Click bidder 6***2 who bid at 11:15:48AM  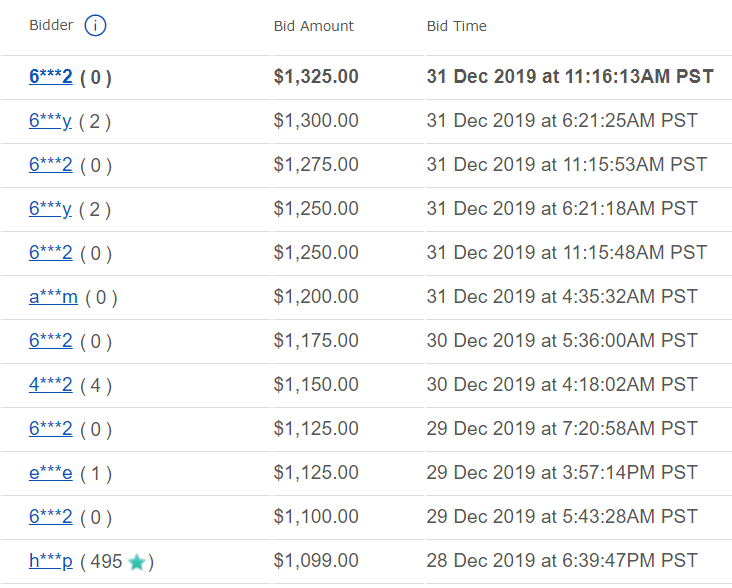pyautogui.click(x=50, y=253)
